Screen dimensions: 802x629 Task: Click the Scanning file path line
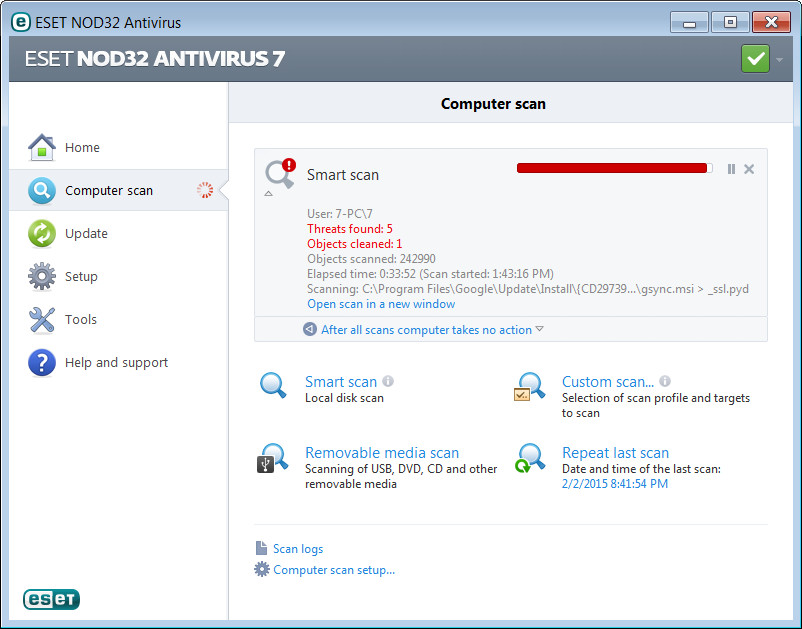(528, 289)
